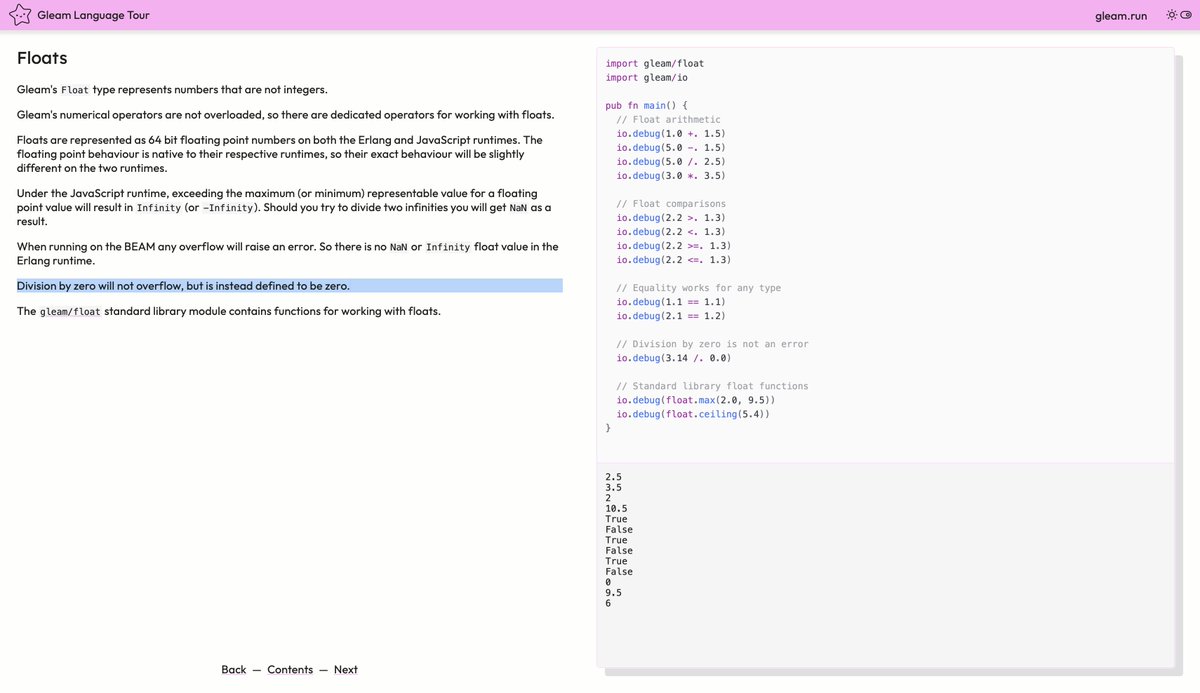Click the '// Float arithmetic' comment
The height and width of the screenshot is (693, 1200).
pyautogui.click(x=668, y=120)
